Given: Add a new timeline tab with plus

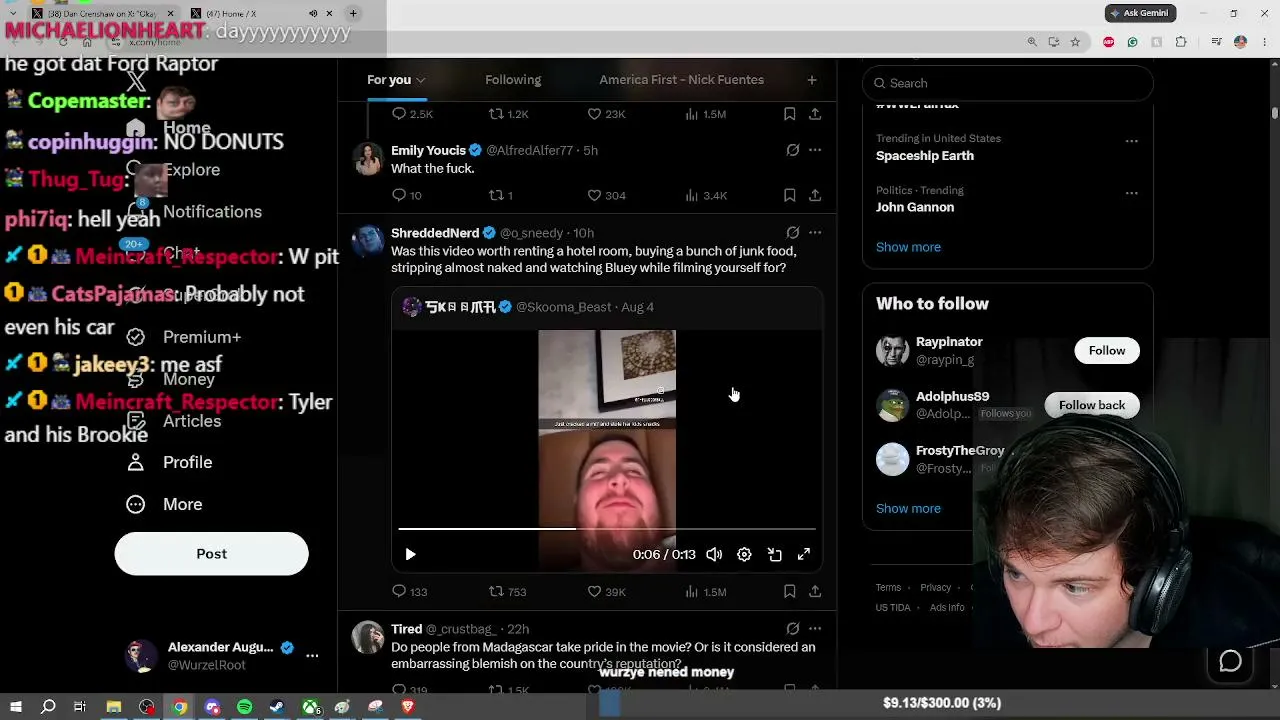Looking at the screenshot, I should click(812, 80).
